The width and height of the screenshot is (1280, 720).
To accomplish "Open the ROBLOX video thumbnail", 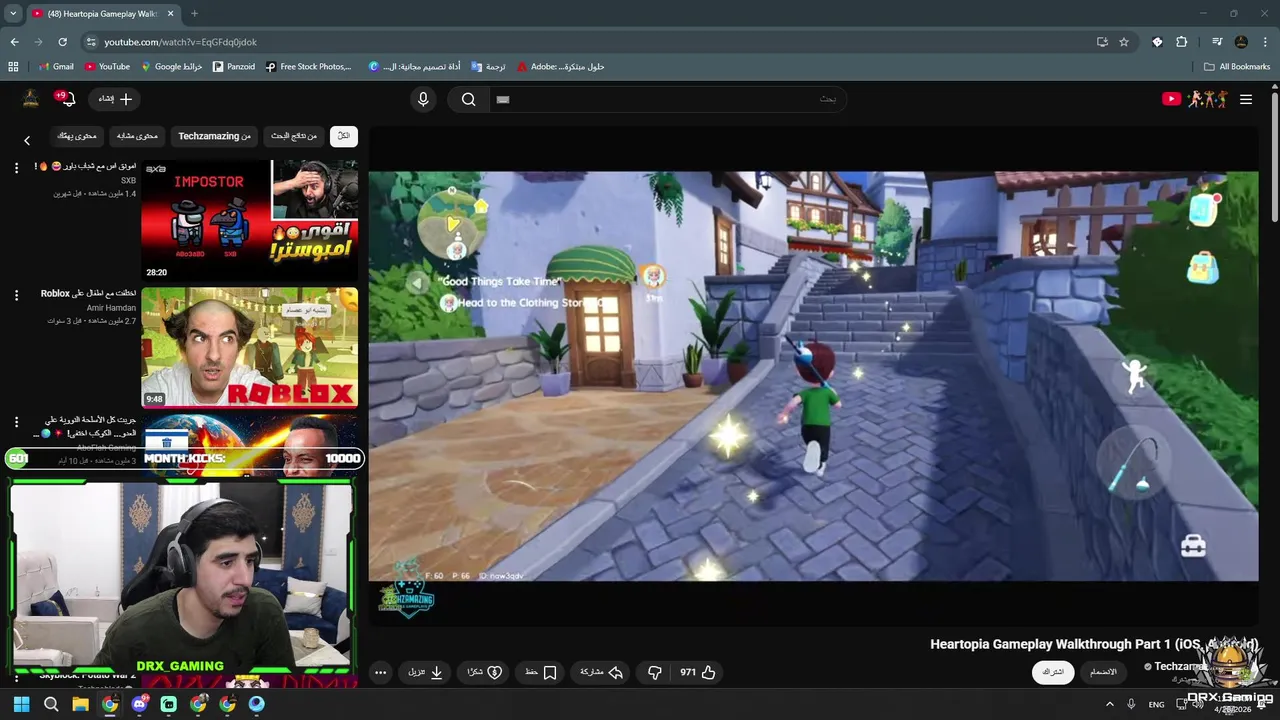I will point(249,347).
